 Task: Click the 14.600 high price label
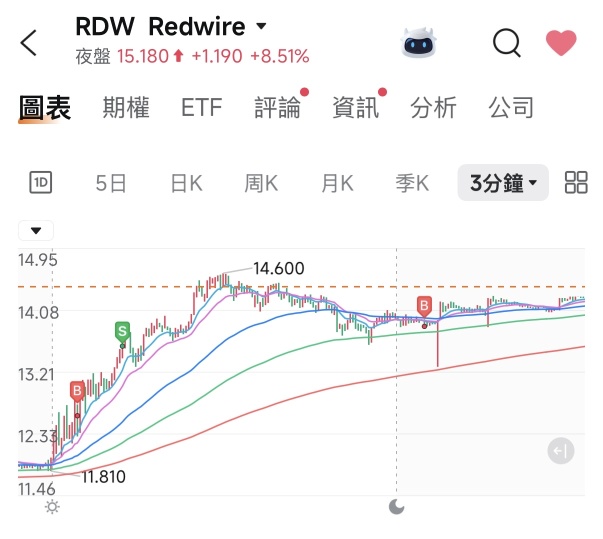pos(279,268)
